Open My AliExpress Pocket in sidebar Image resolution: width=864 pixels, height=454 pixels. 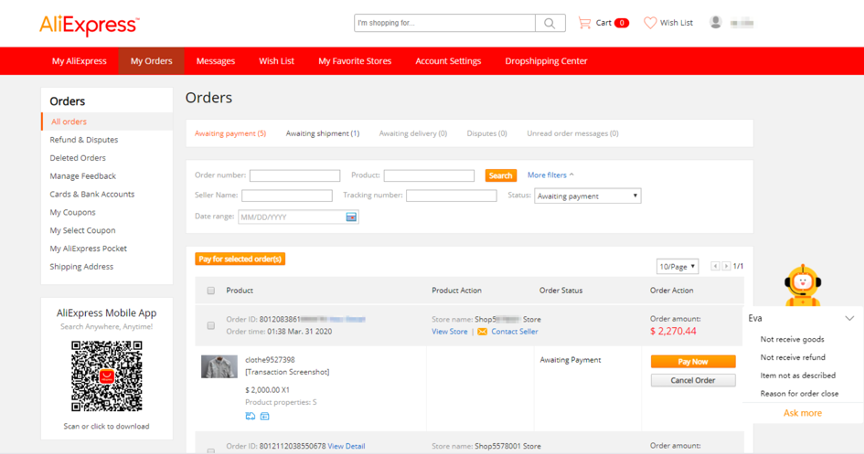click(x=88, y=248)
